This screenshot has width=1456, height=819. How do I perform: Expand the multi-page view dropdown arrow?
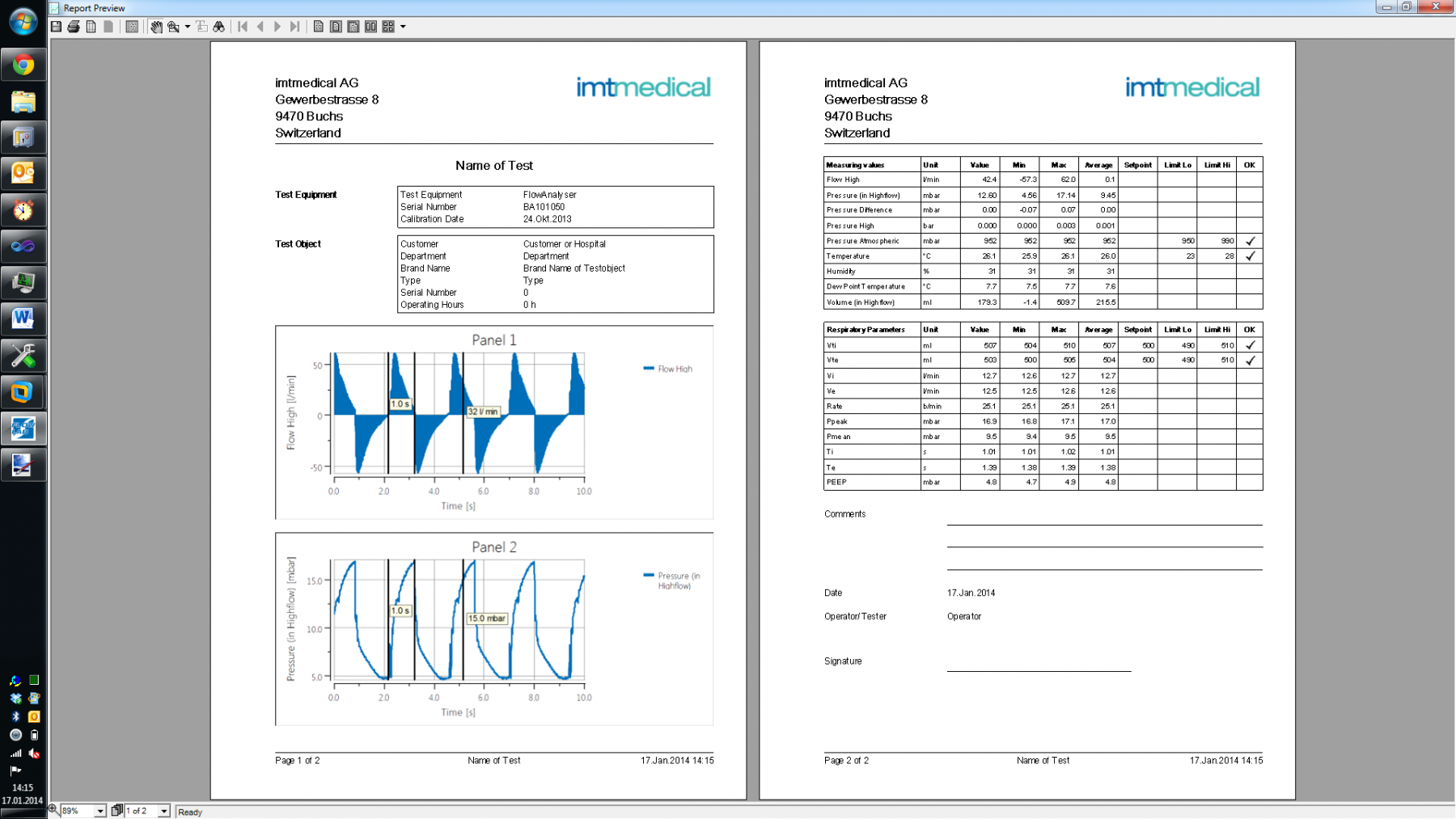click(x=401, y=27)
